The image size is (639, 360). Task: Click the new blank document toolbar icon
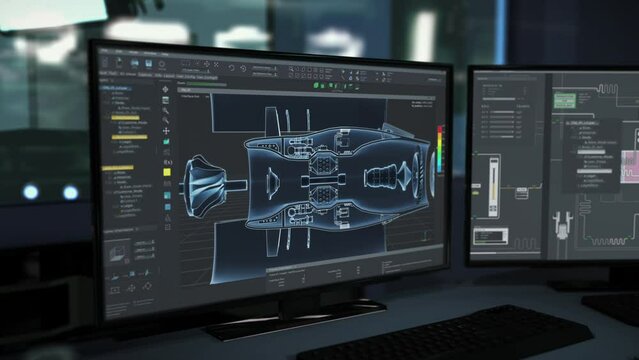(x=105, y=62)
